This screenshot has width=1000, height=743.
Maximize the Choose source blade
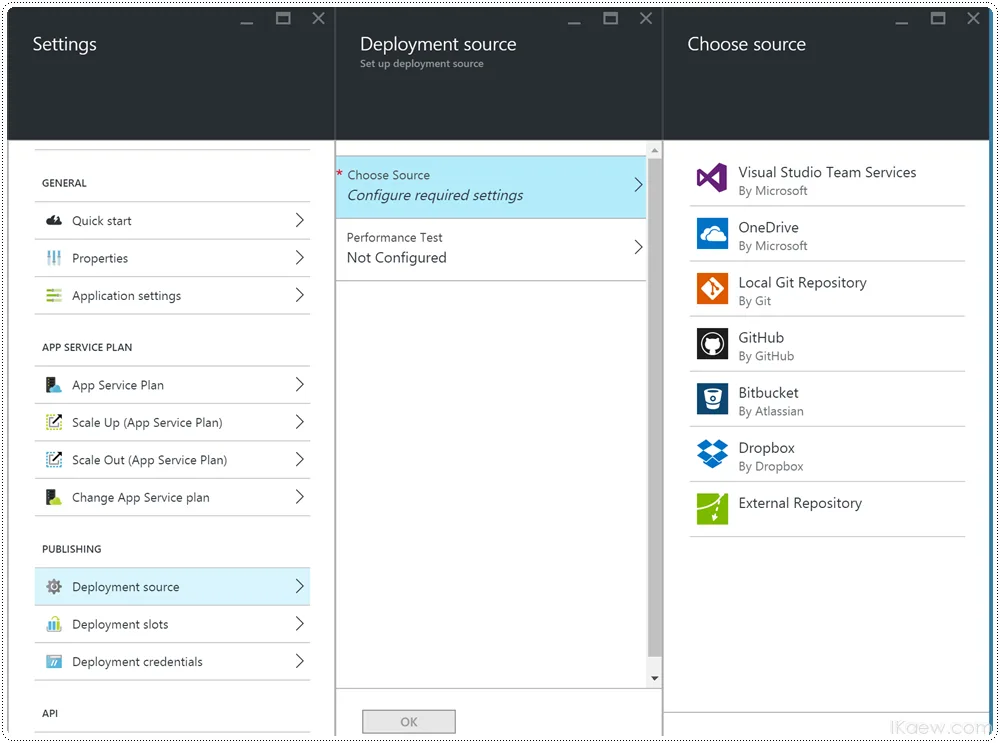938,18
